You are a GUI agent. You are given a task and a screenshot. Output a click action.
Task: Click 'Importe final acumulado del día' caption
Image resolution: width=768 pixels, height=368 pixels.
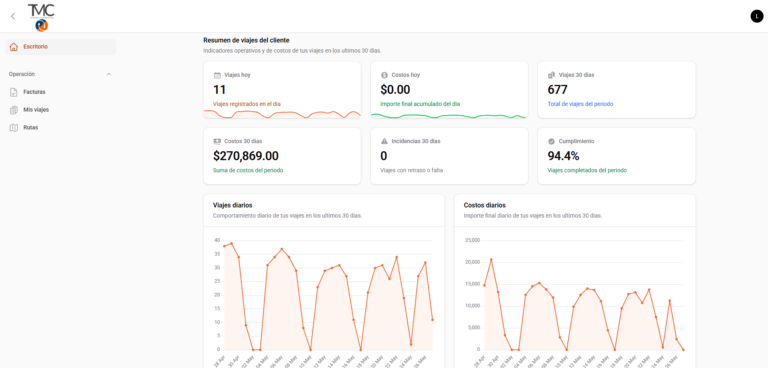[420, 104]
